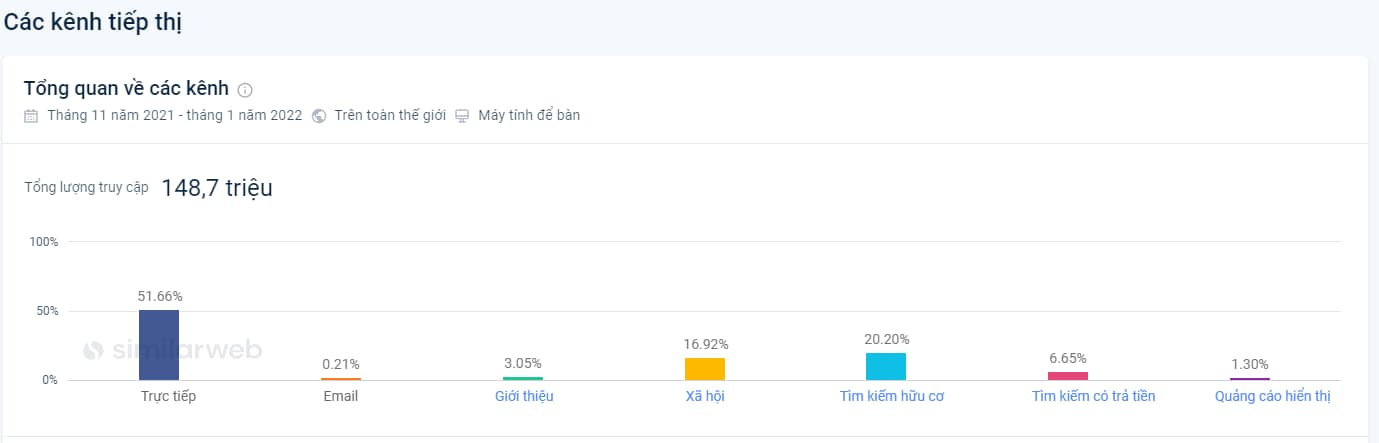Click the 51.66% value above Trực tiếp bar

[160, 296]
